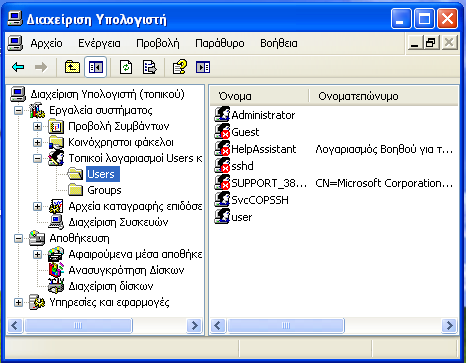466x363 pixels.
Task: Open the Αρχείο menu
Action: click(46, 43)
